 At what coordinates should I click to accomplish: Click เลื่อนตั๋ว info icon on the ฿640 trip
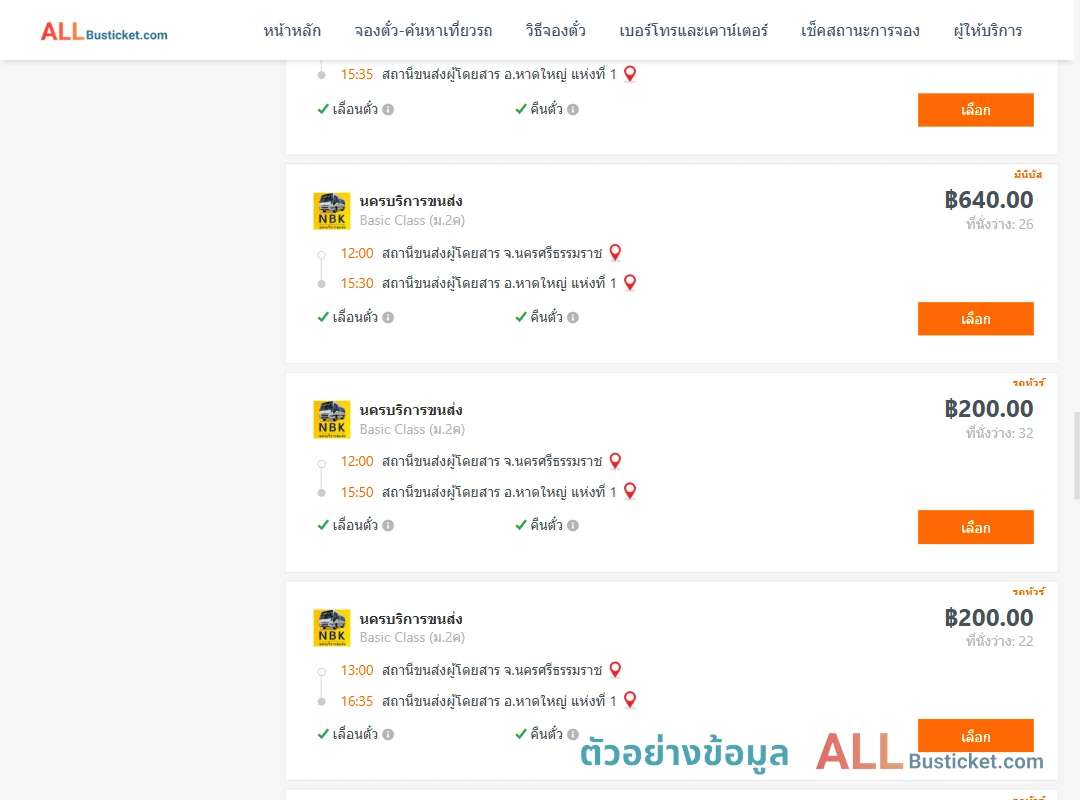coord(388,318)
